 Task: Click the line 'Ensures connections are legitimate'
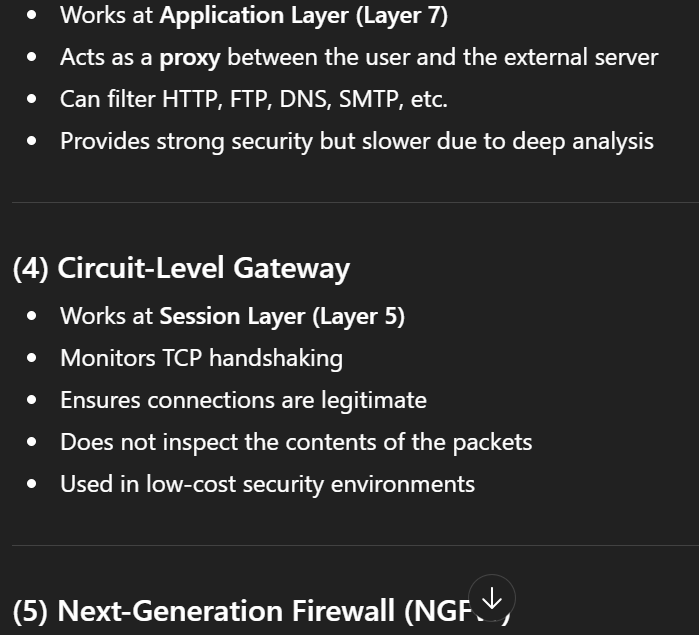pos(243,400)
